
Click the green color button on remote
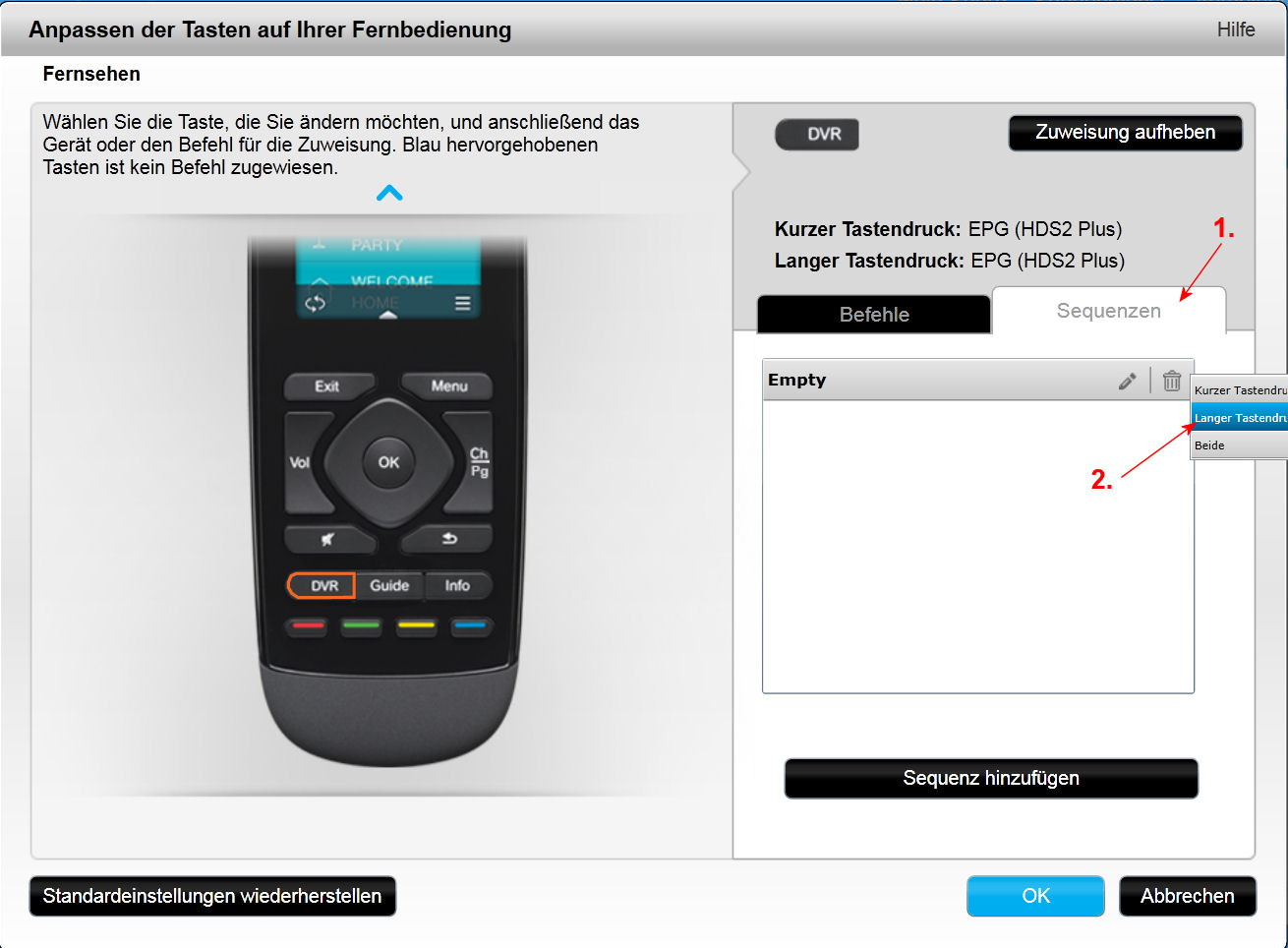click(x=362, y=625)
